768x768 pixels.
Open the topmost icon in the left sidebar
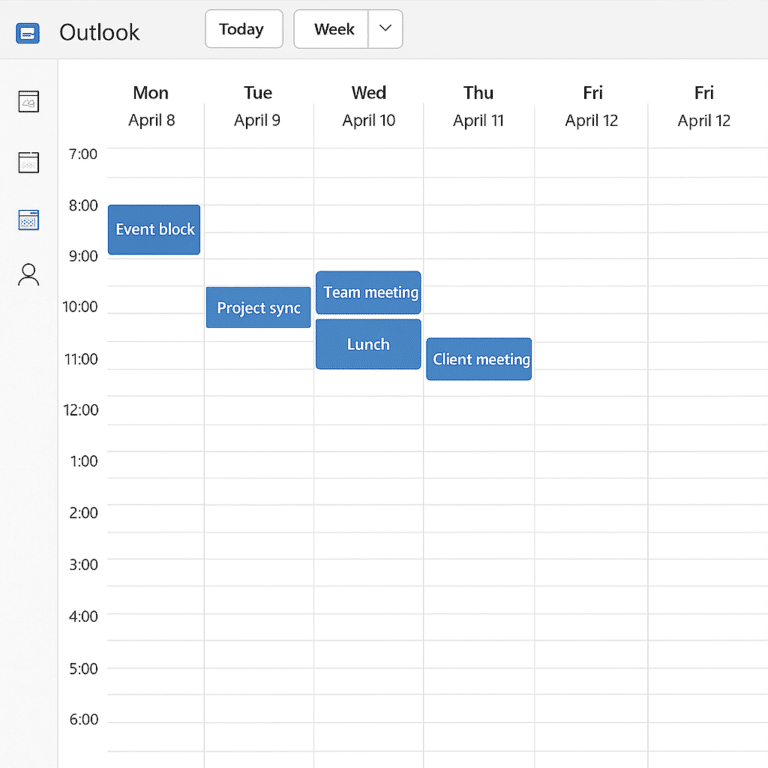pos(29,101)
